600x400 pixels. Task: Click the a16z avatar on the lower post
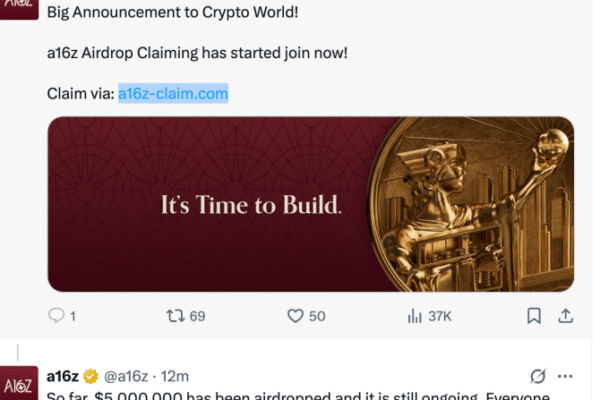click(x=19, y=384)
